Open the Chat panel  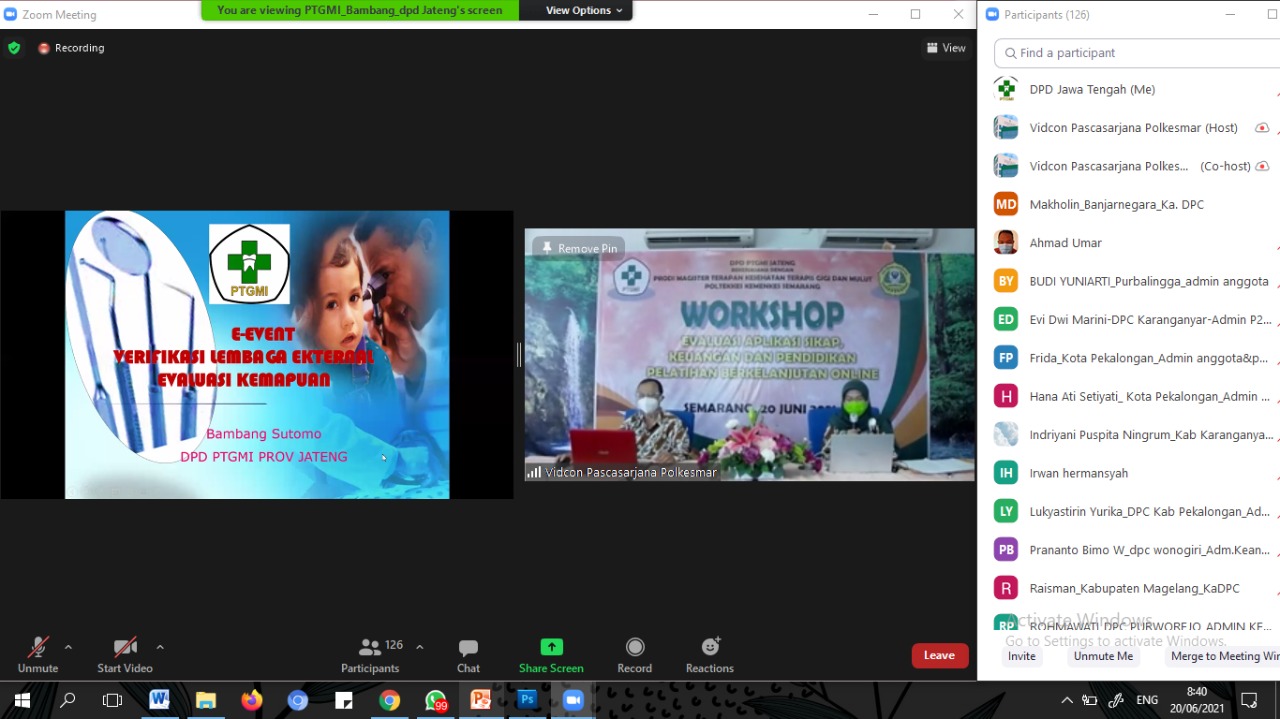pos(468,655)
